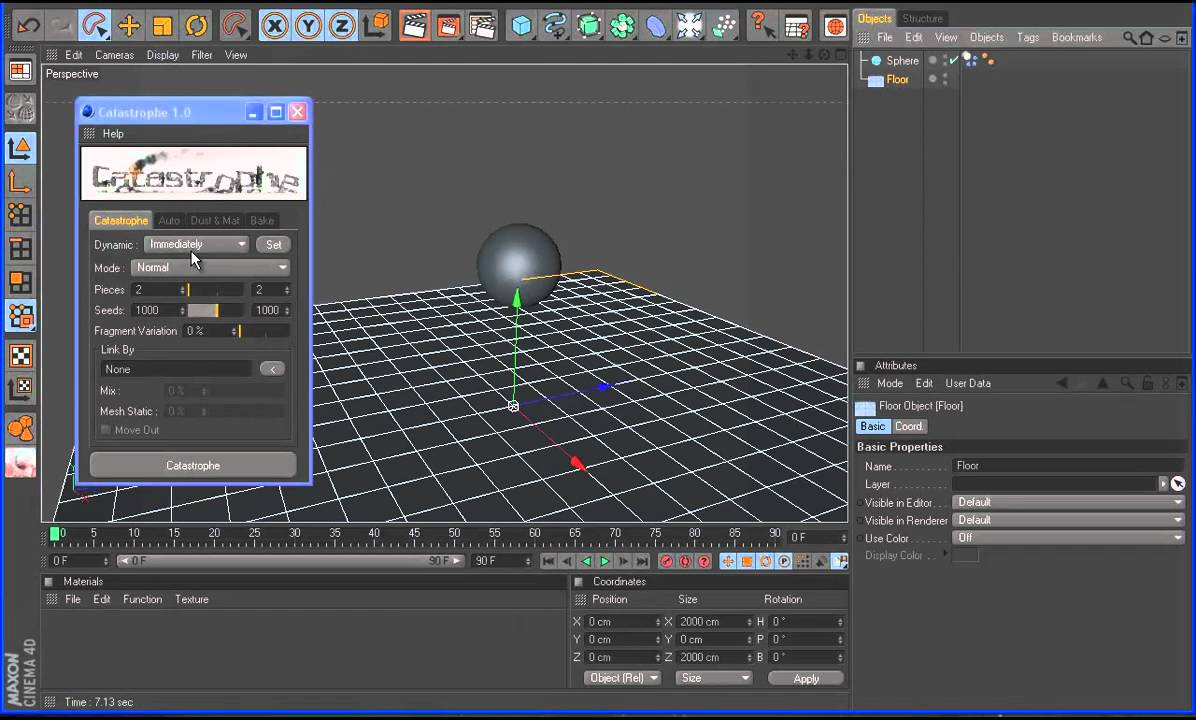Click the record keyframe button

click(x=666, y=561)
